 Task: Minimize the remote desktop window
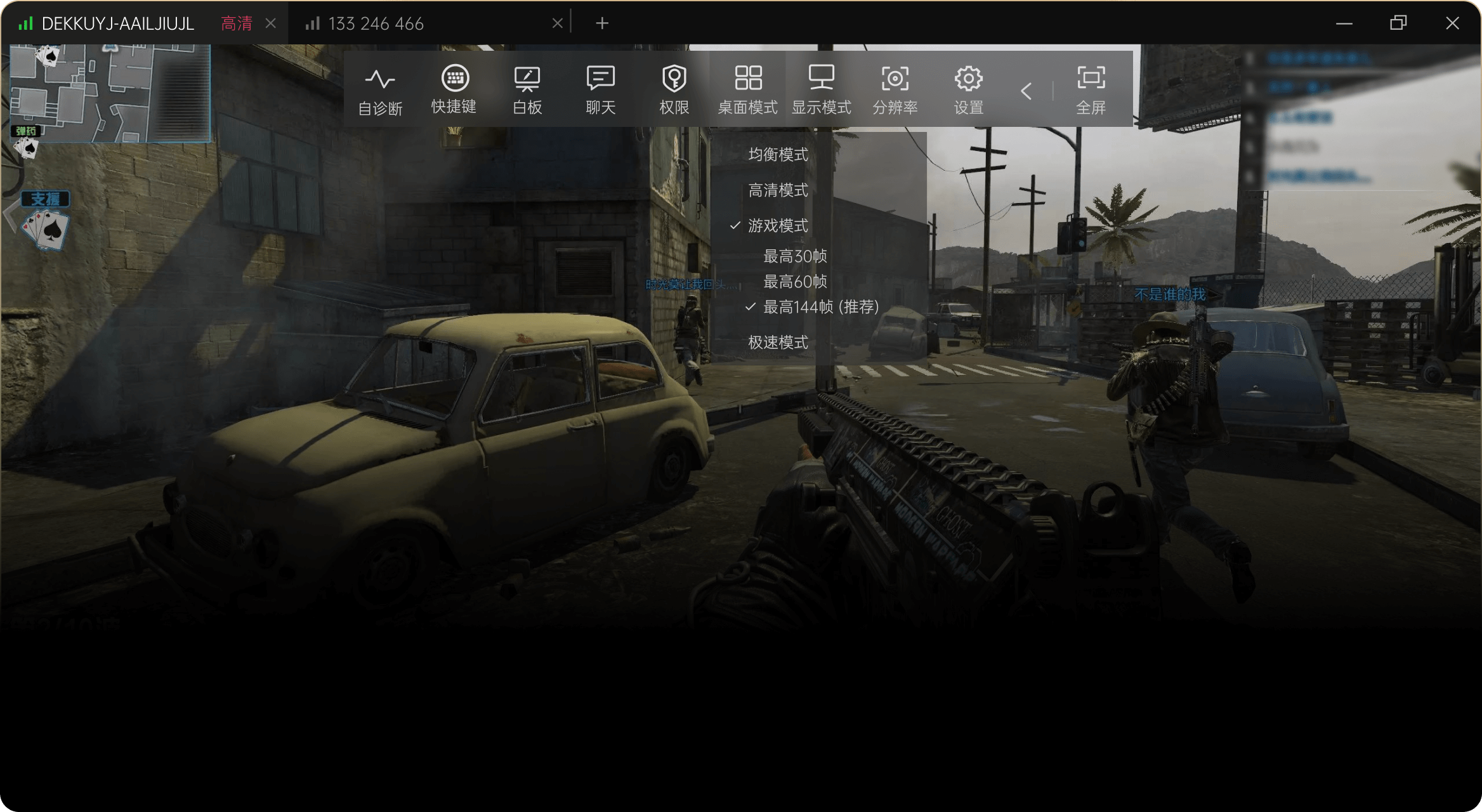[1344, 23]
